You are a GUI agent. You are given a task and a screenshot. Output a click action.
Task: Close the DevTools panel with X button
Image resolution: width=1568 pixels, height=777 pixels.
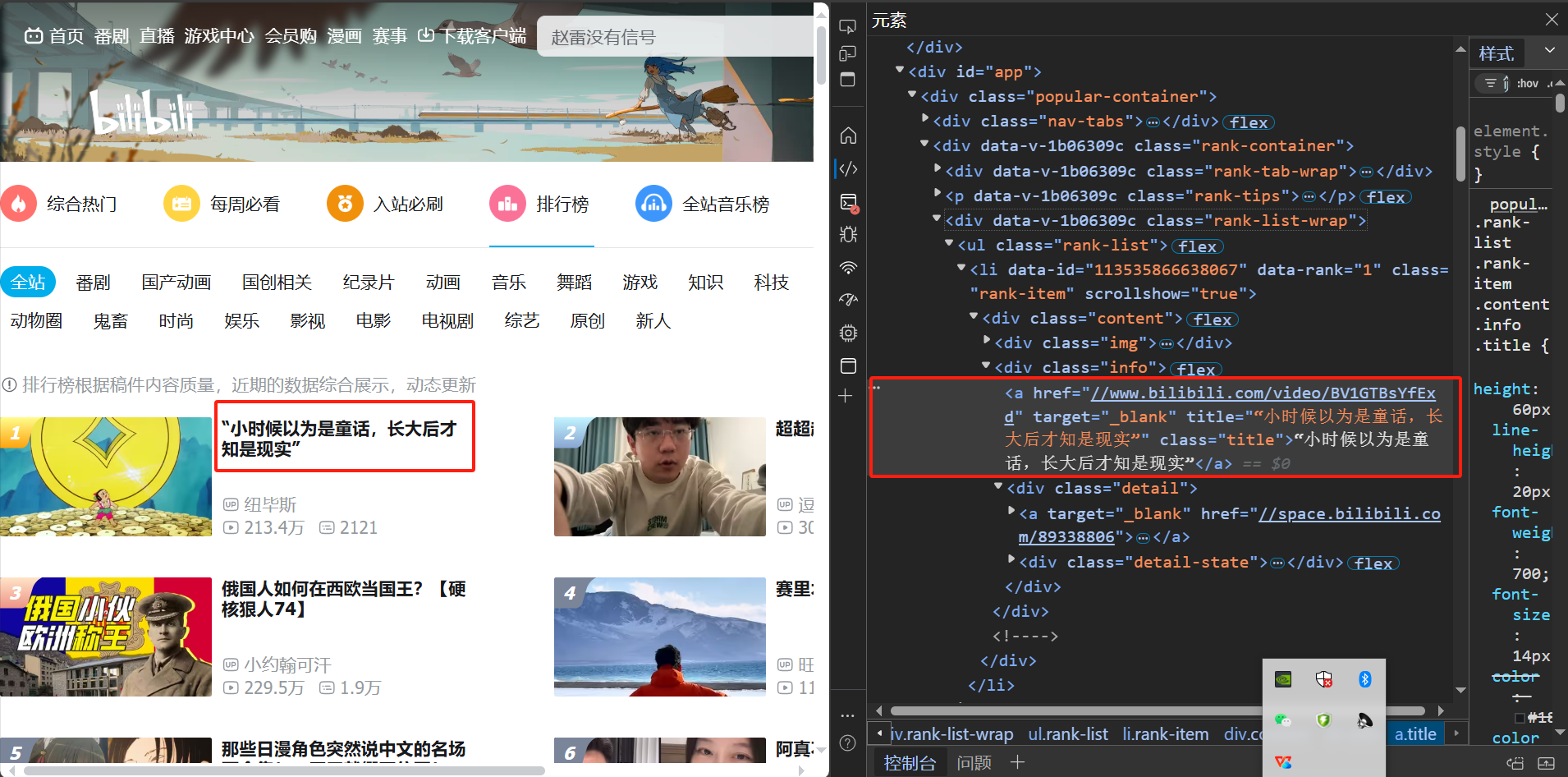(x=1552, y=19)
